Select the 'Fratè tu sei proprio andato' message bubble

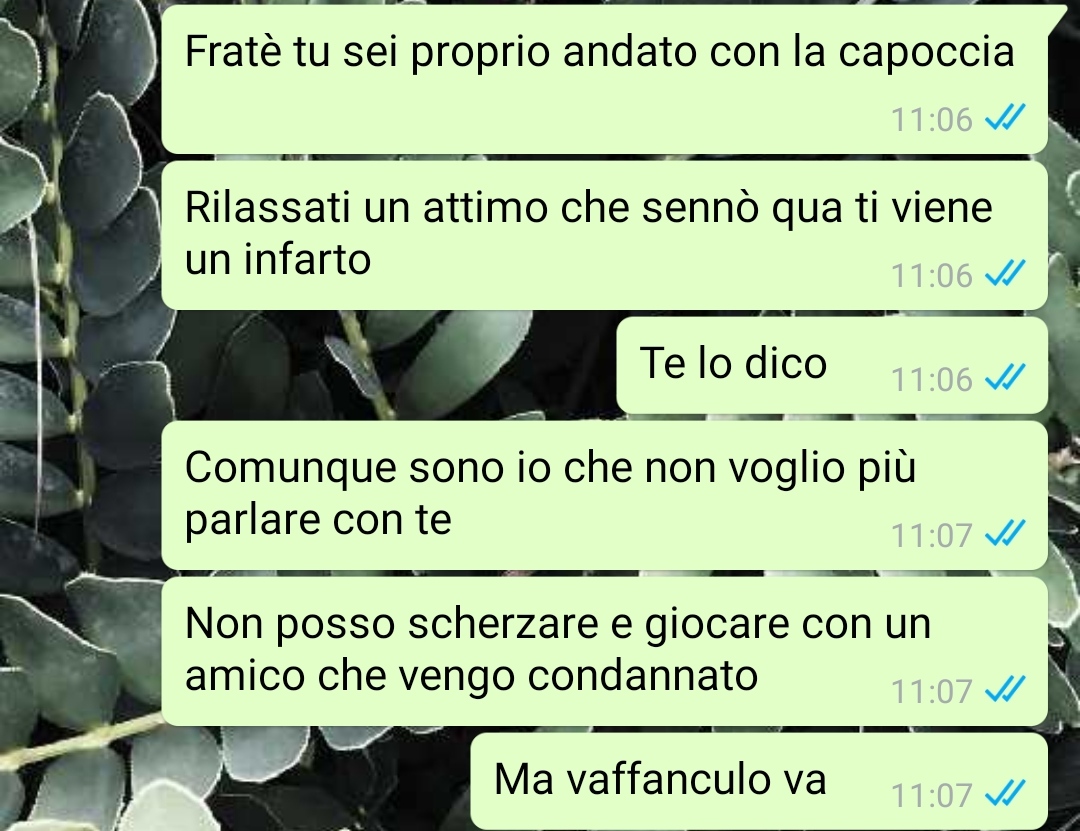[605, 79]
